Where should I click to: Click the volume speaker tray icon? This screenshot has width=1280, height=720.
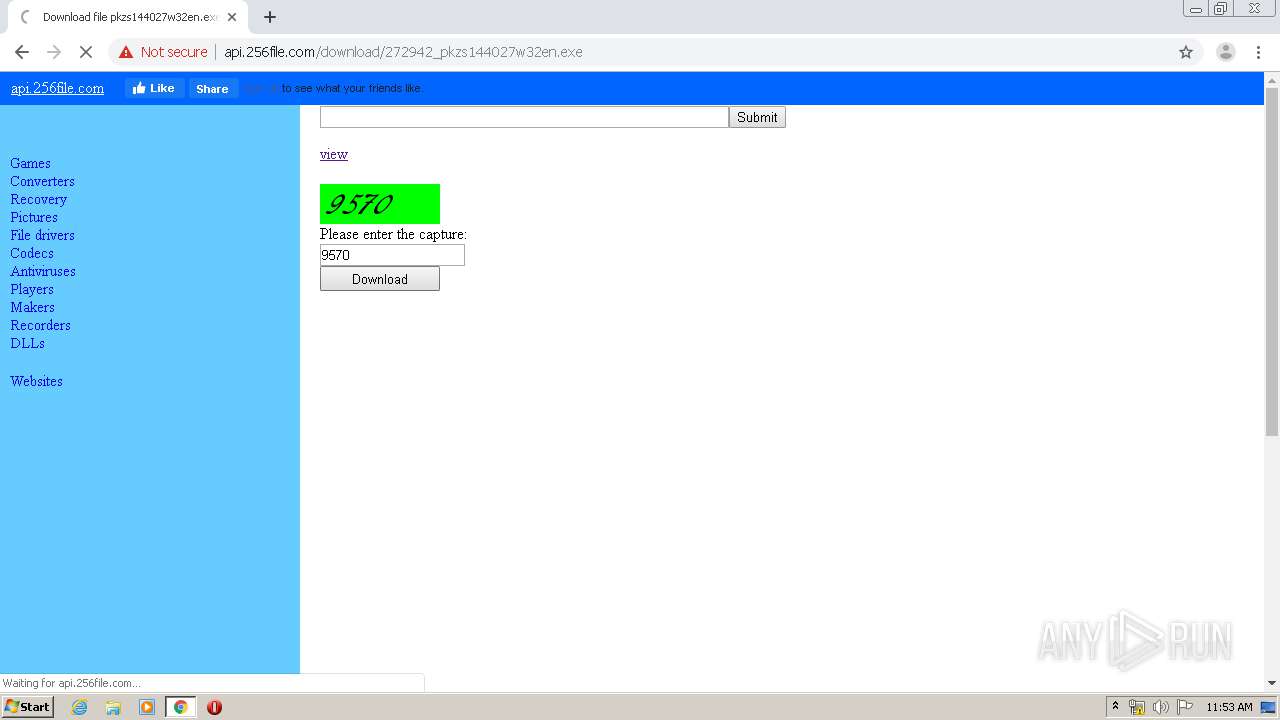[1160, 707]
